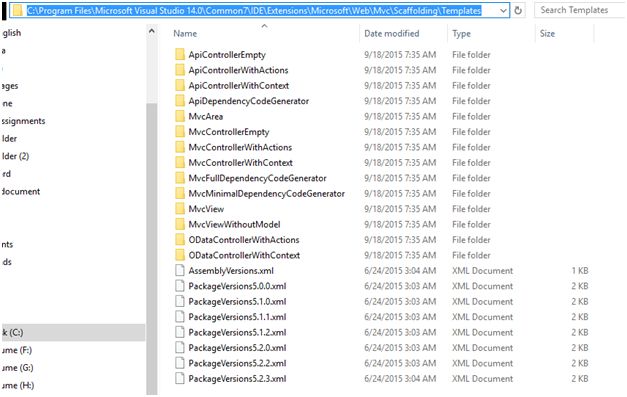627x397 pixels.
Task: Click the MvcArea folder icon
Action: 180,116
